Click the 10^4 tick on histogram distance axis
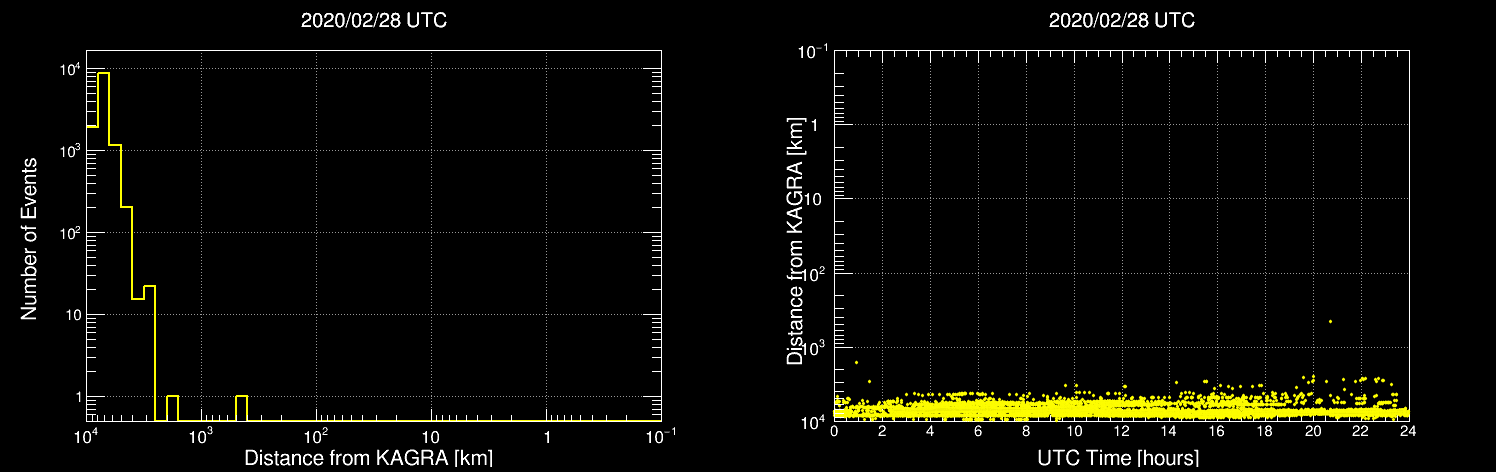1496x472 pixels. click(x=86, y=436)
